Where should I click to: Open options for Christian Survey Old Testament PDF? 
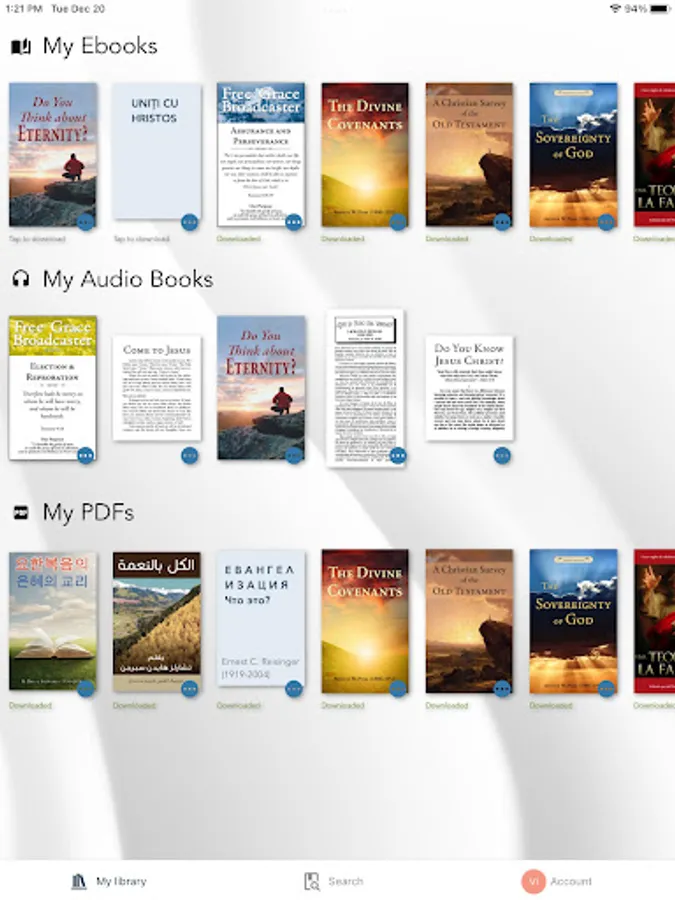point(502,688)
